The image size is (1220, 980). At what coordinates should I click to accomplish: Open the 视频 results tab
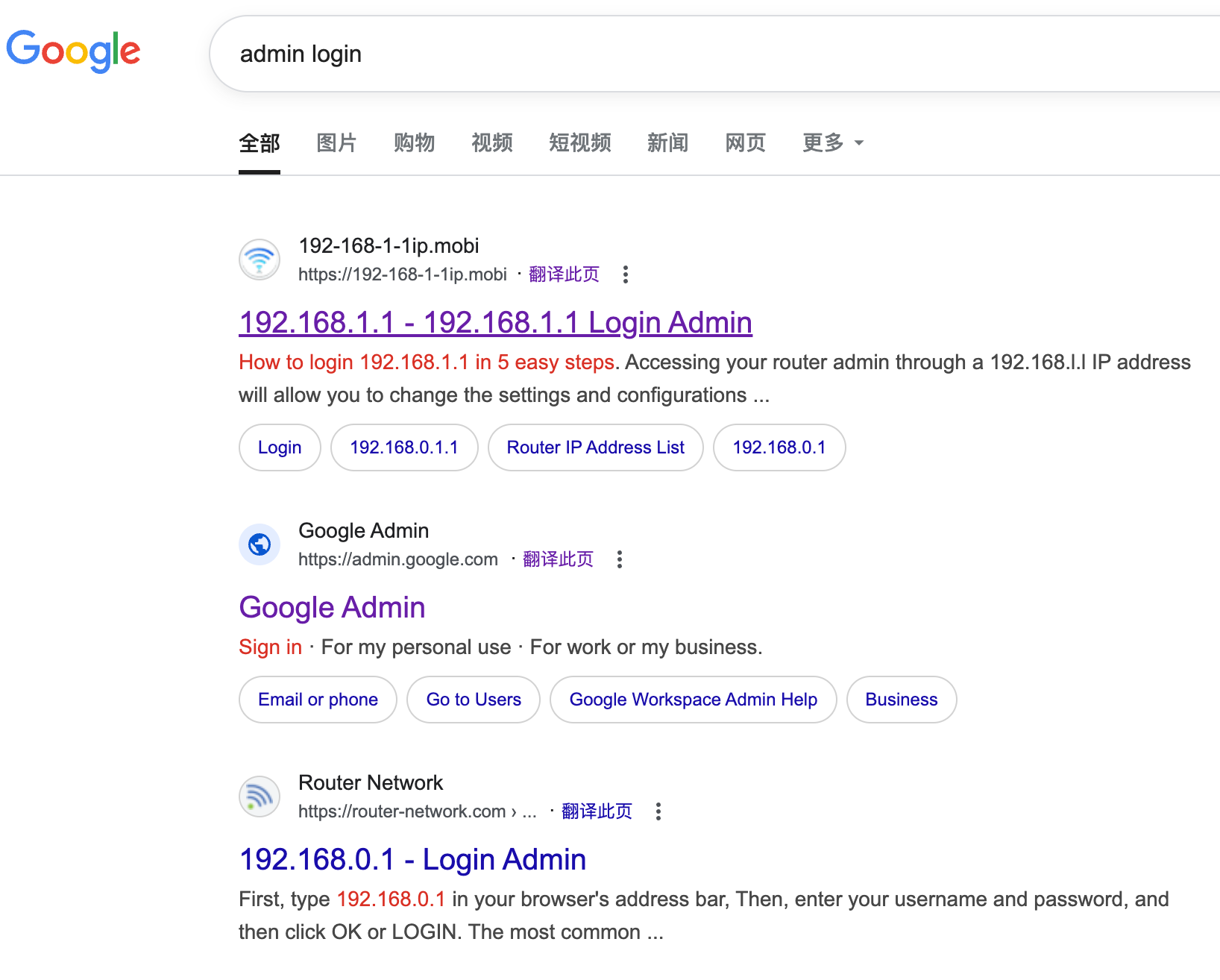491,143
